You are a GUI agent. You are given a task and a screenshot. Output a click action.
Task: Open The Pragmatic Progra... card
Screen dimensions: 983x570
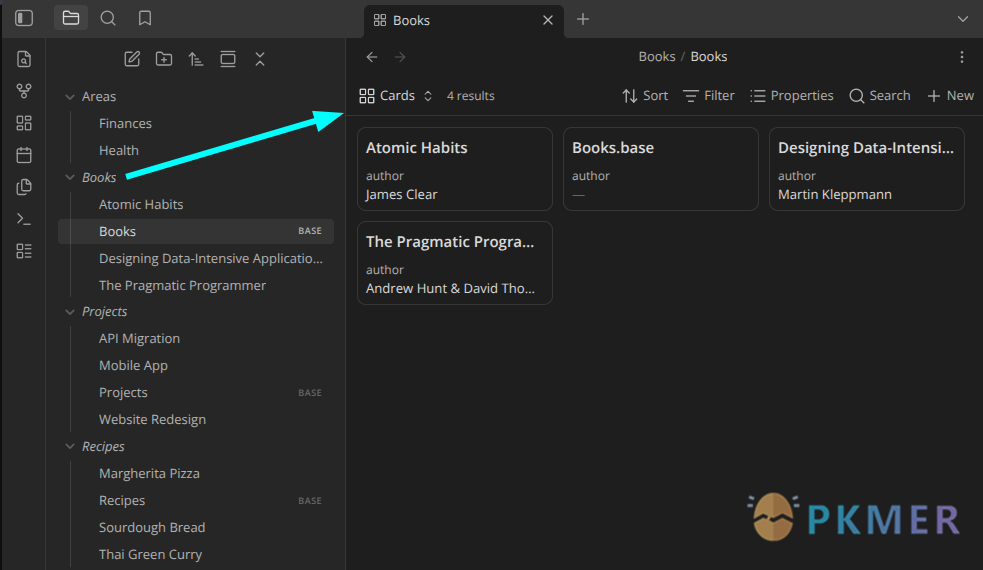pyautogui.click(x=455, y=263)
